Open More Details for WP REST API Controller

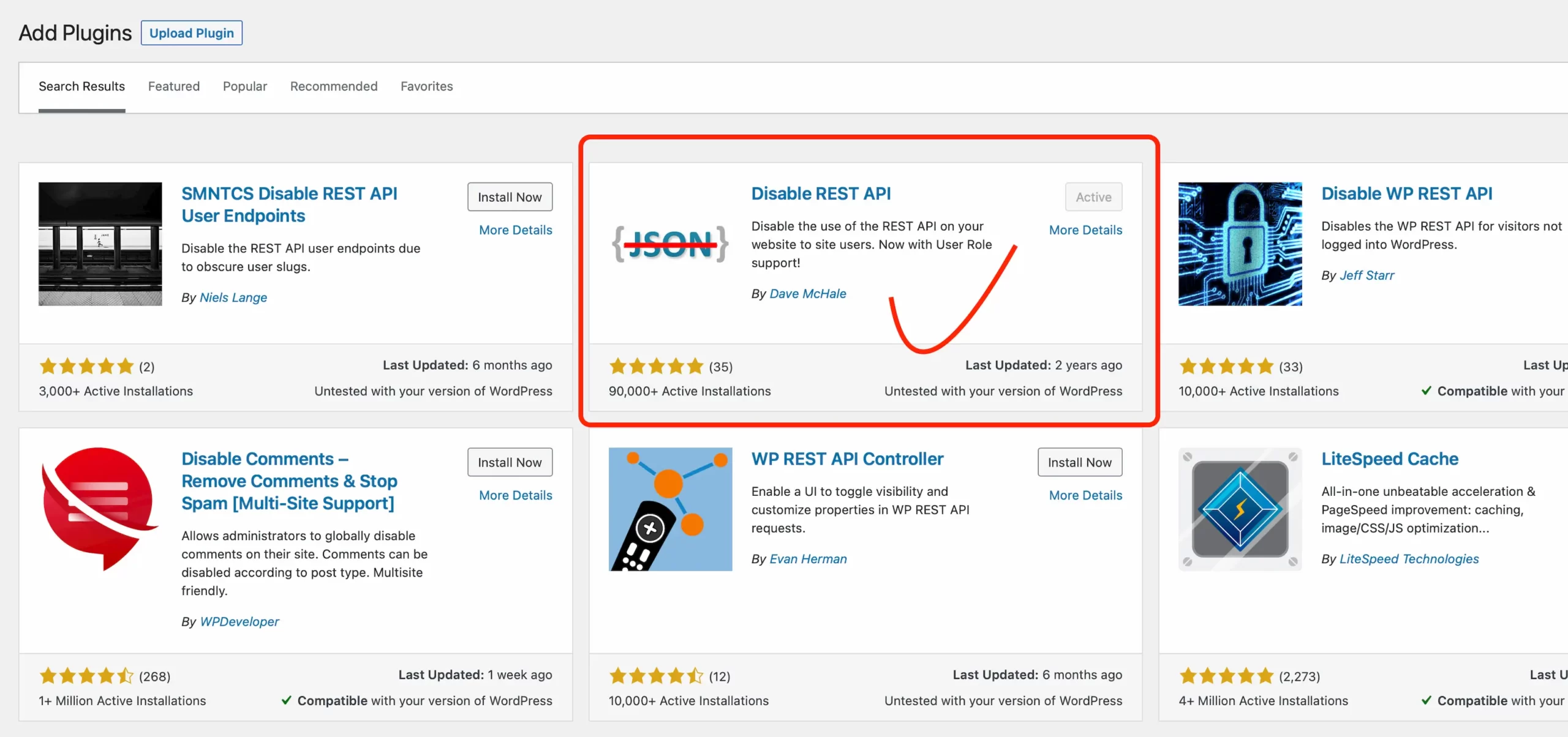[x=1086, y=495]
